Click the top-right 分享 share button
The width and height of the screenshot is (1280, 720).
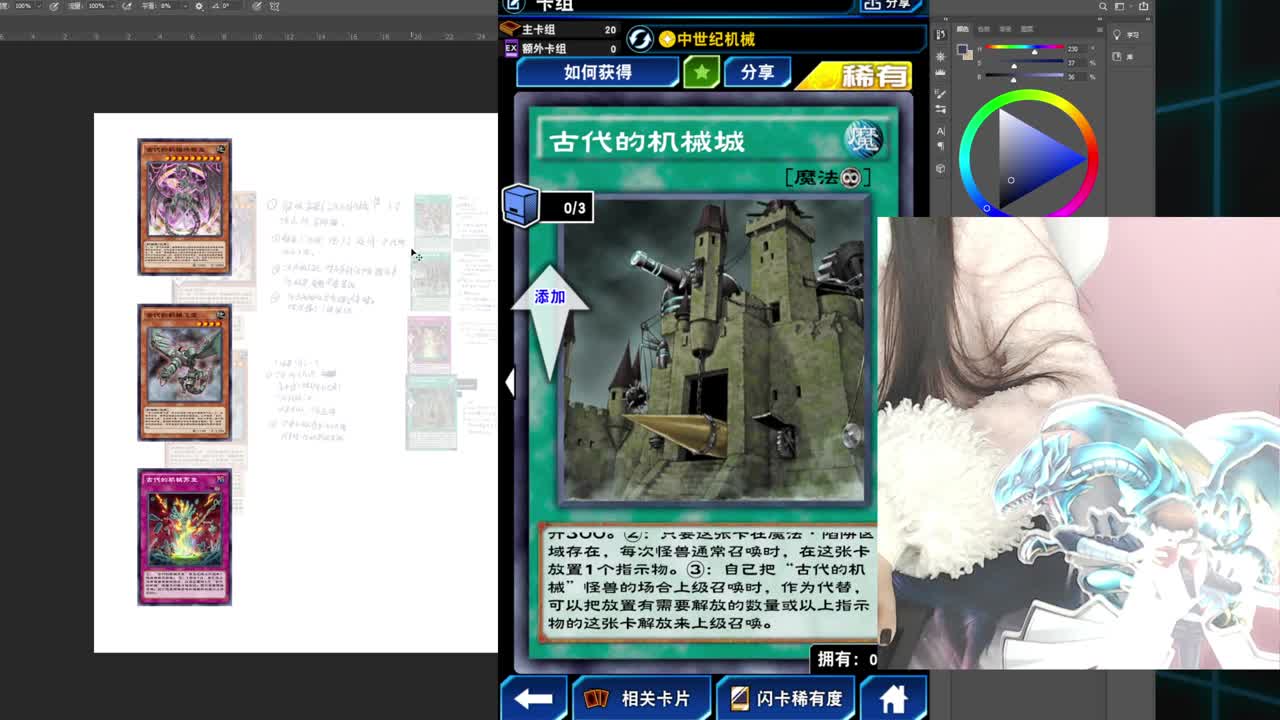(890, 5)
